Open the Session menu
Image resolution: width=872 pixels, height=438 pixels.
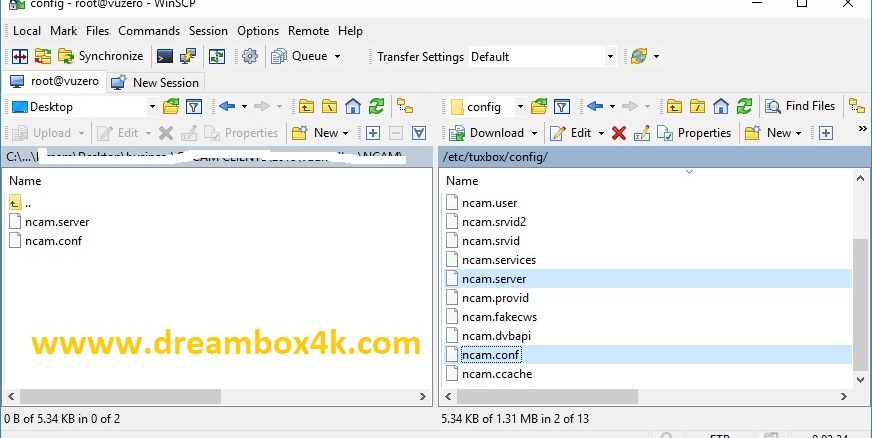(x=208, y=31)
